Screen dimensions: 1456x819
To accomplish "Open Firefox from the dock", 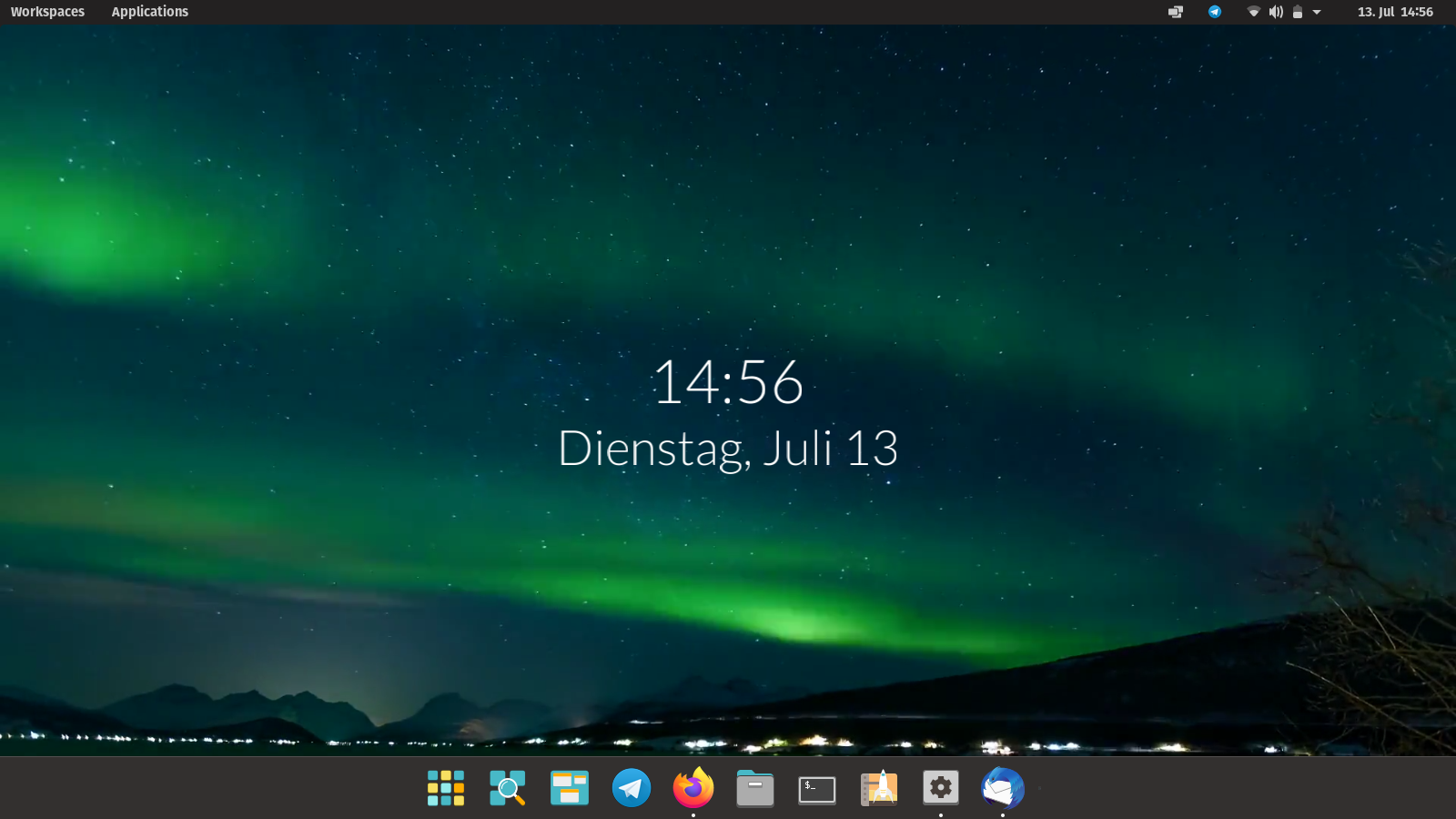I will pyautogui.click(x=693, y=788).
